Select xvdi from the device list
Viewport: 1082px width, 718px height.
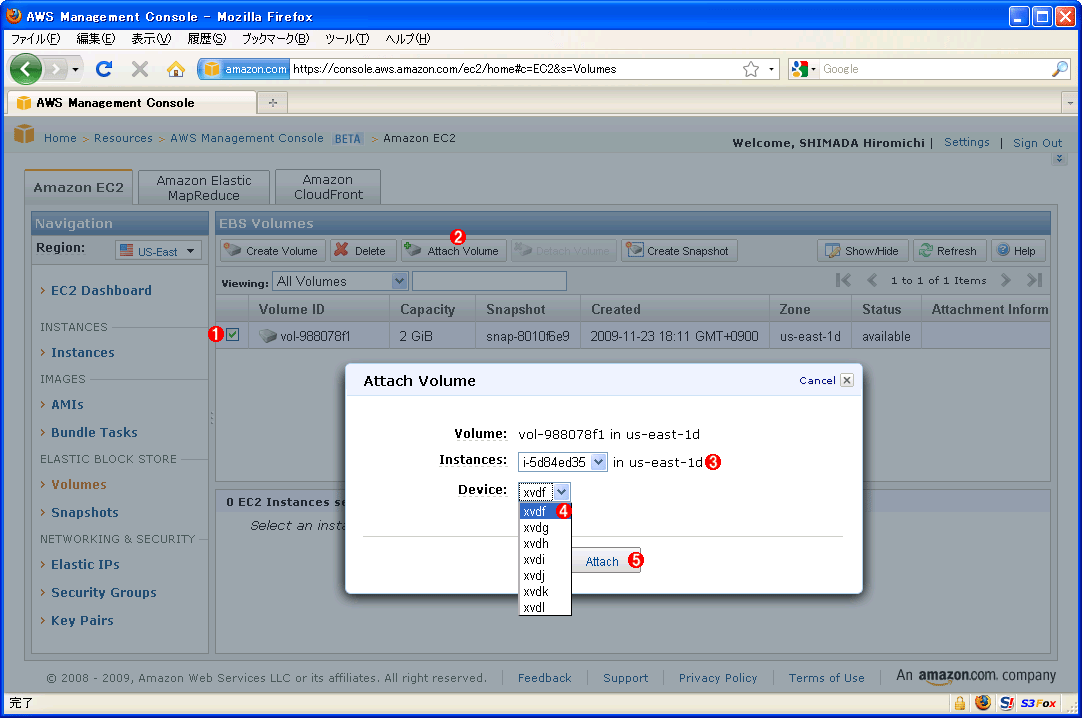[544, 559]
